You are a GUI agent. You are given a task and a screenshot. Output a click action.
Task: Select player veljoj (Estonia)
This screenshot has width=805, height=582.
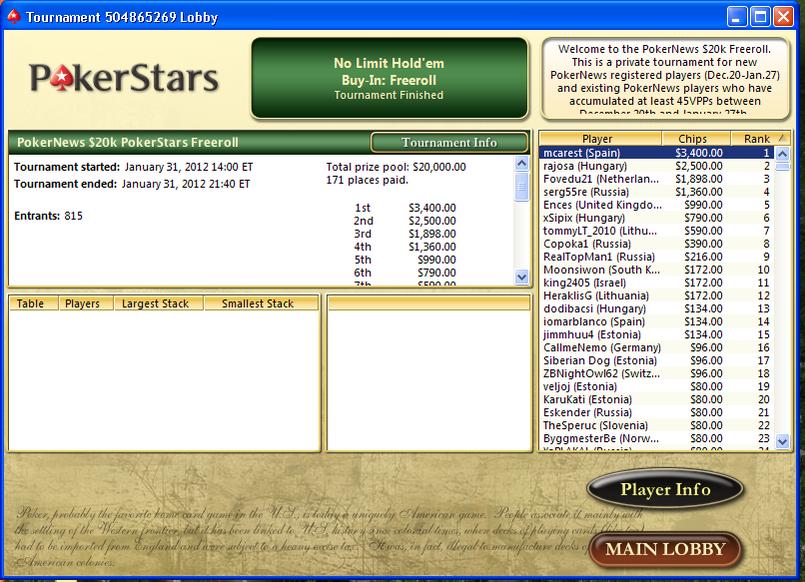click(657, 386)
